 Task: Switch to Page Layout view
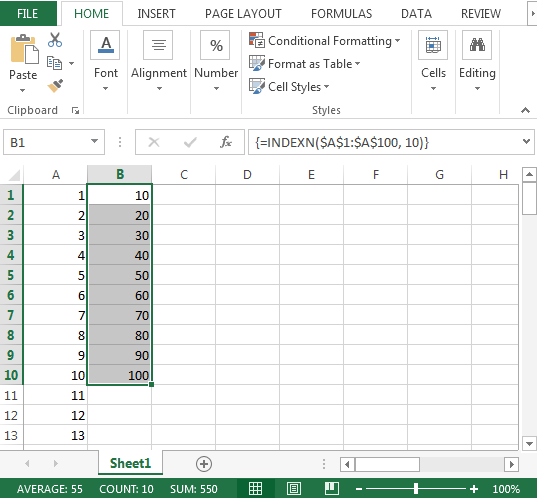tap(294, 488)
